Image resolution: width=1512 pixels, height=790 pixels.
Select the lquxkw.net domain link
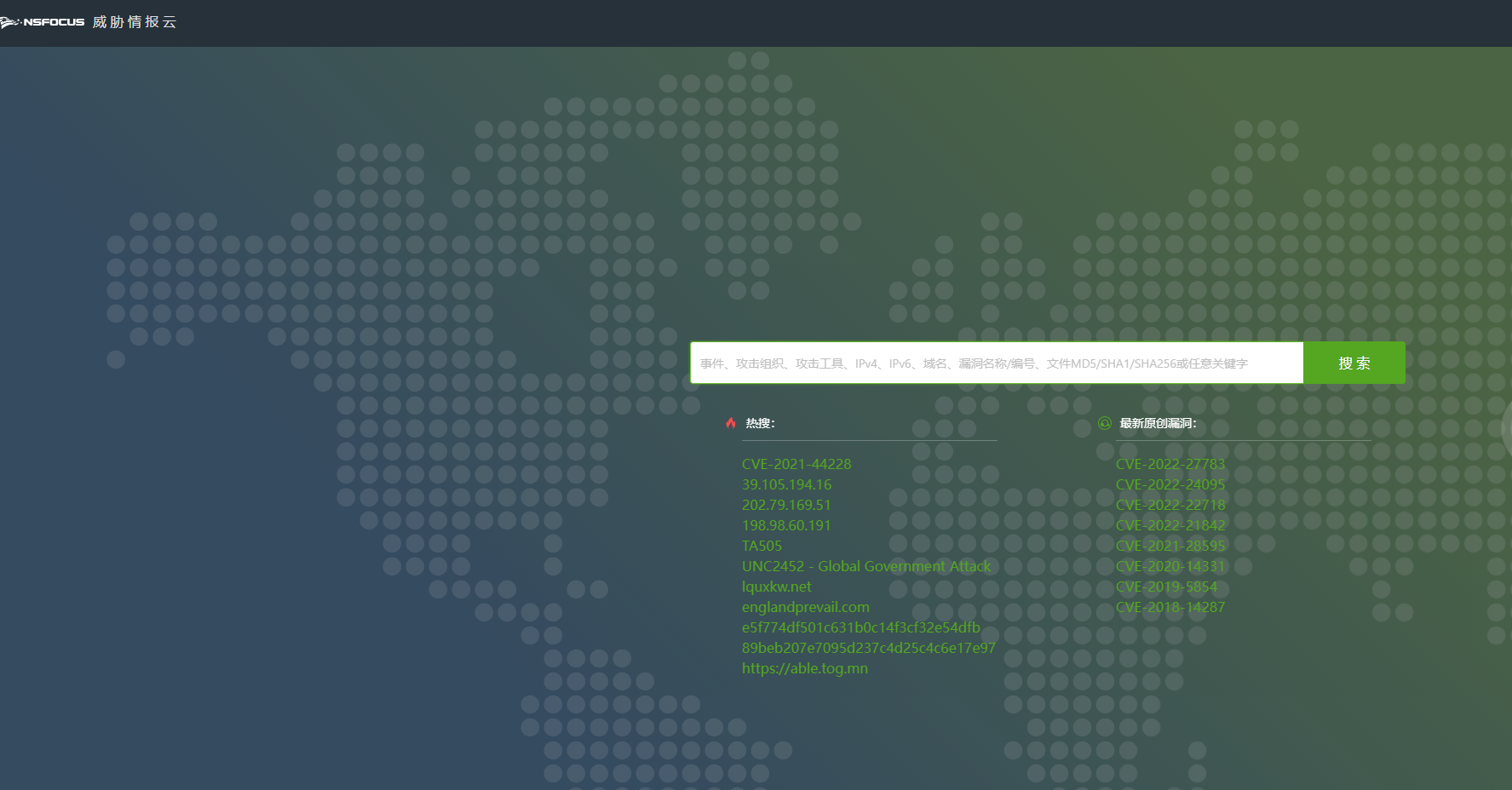pyautogui.click(x=776, y=587)
